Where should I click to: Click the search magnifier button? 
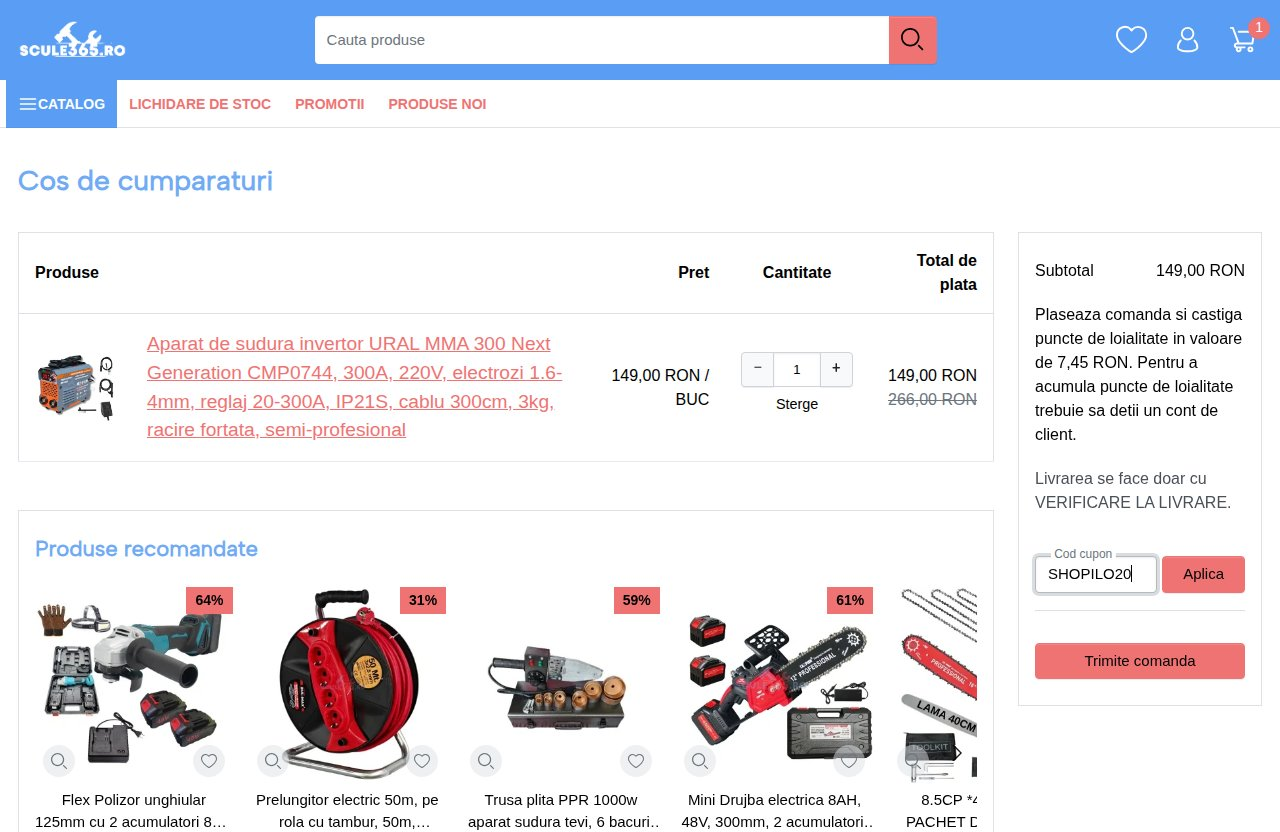pyautogui.click(x=912, y=40)
